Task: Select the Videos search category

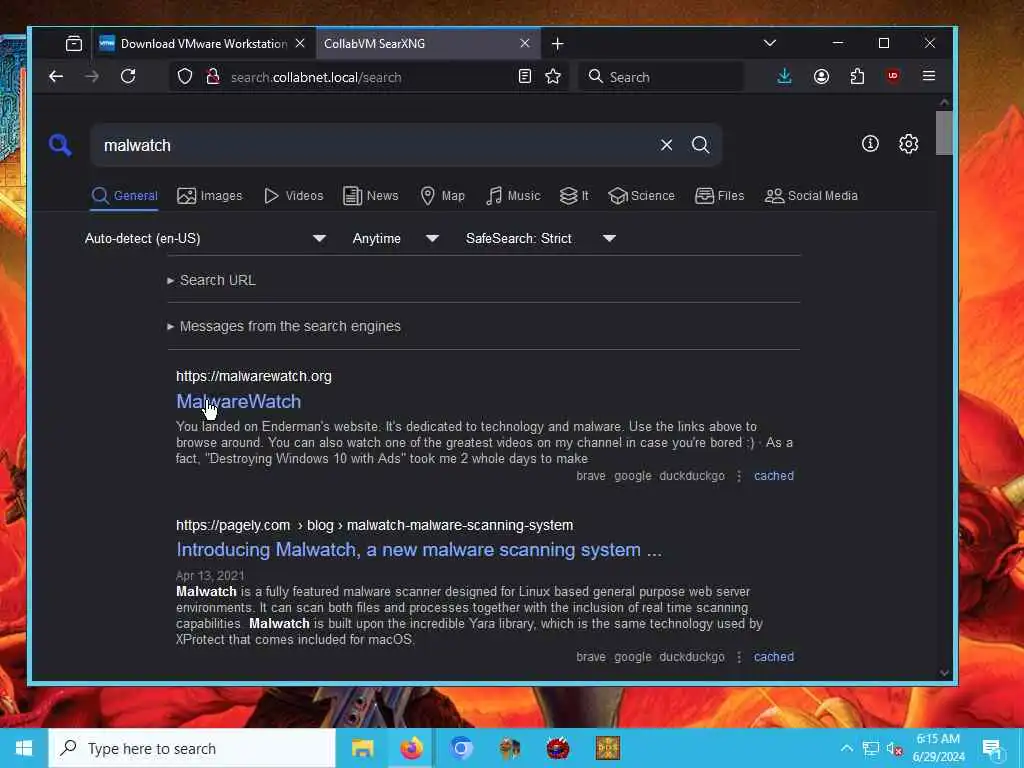Action: click(x=293, y=195)
